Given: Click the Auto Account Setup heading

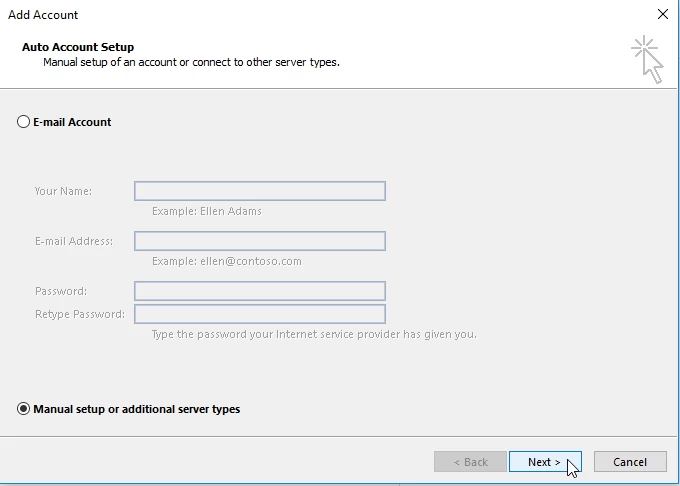Looking at the screenshot, I should pos(78,47).
